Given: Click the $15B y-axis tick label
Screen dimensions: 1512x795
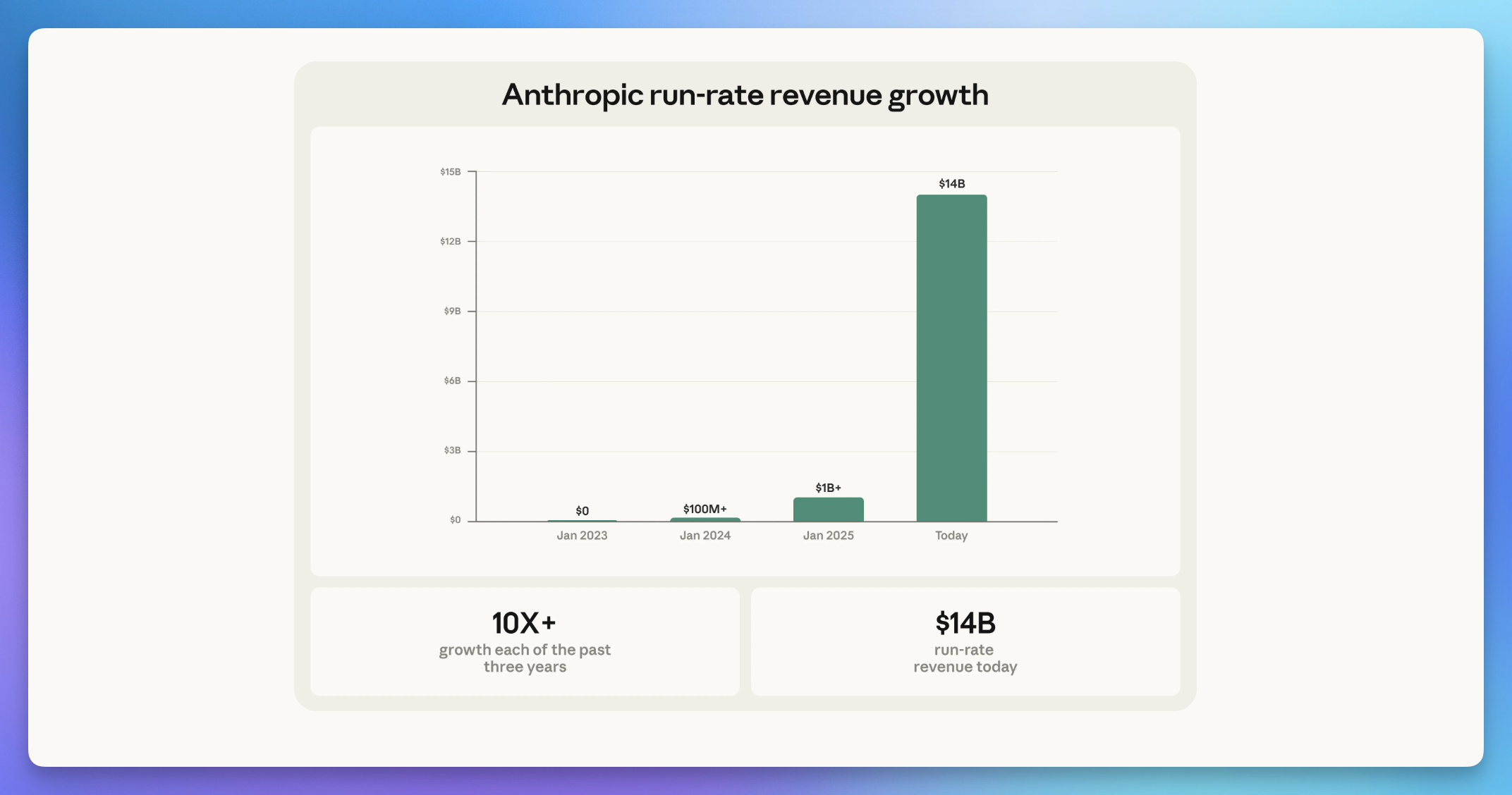Looking at the screenshot, I should pos(451,172).
